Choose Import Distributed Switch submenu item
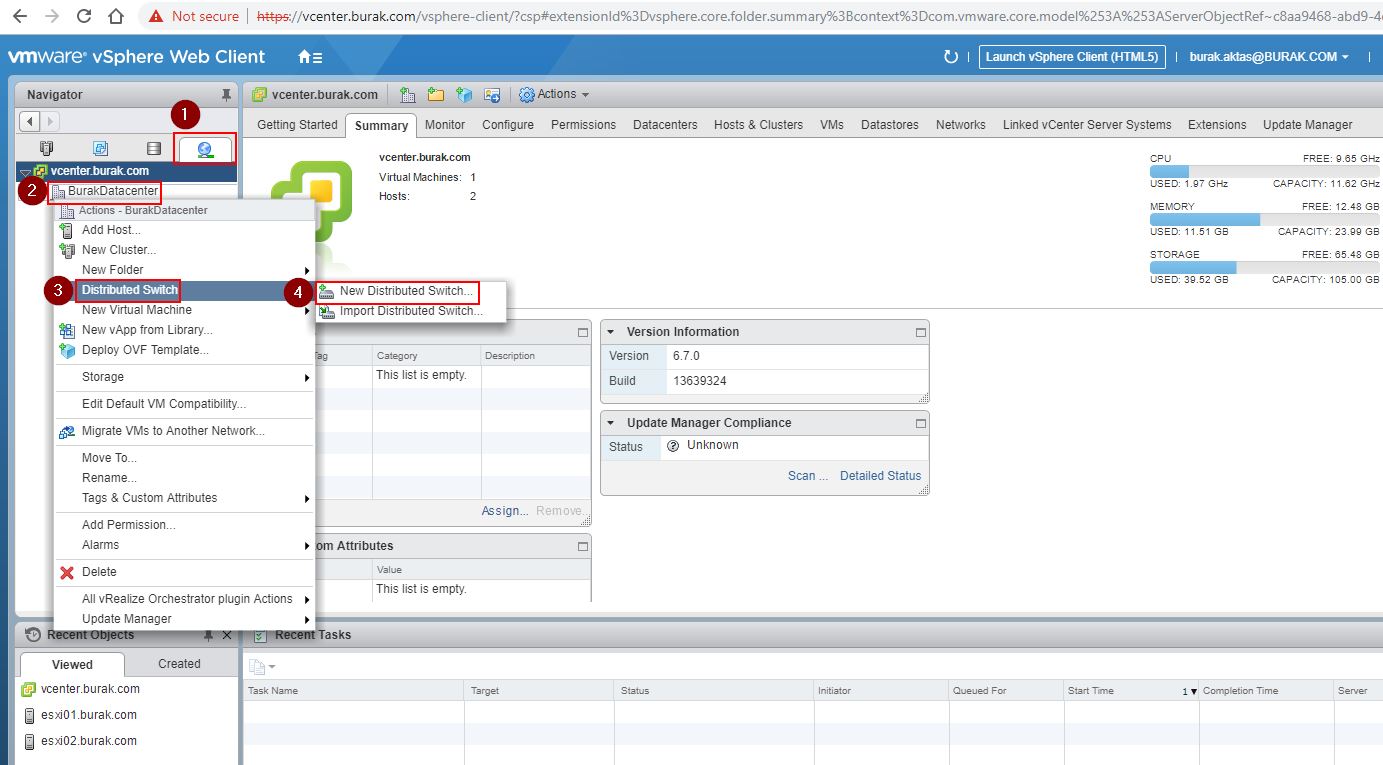This screenshot has width=1383, height=765. (410, 311)
